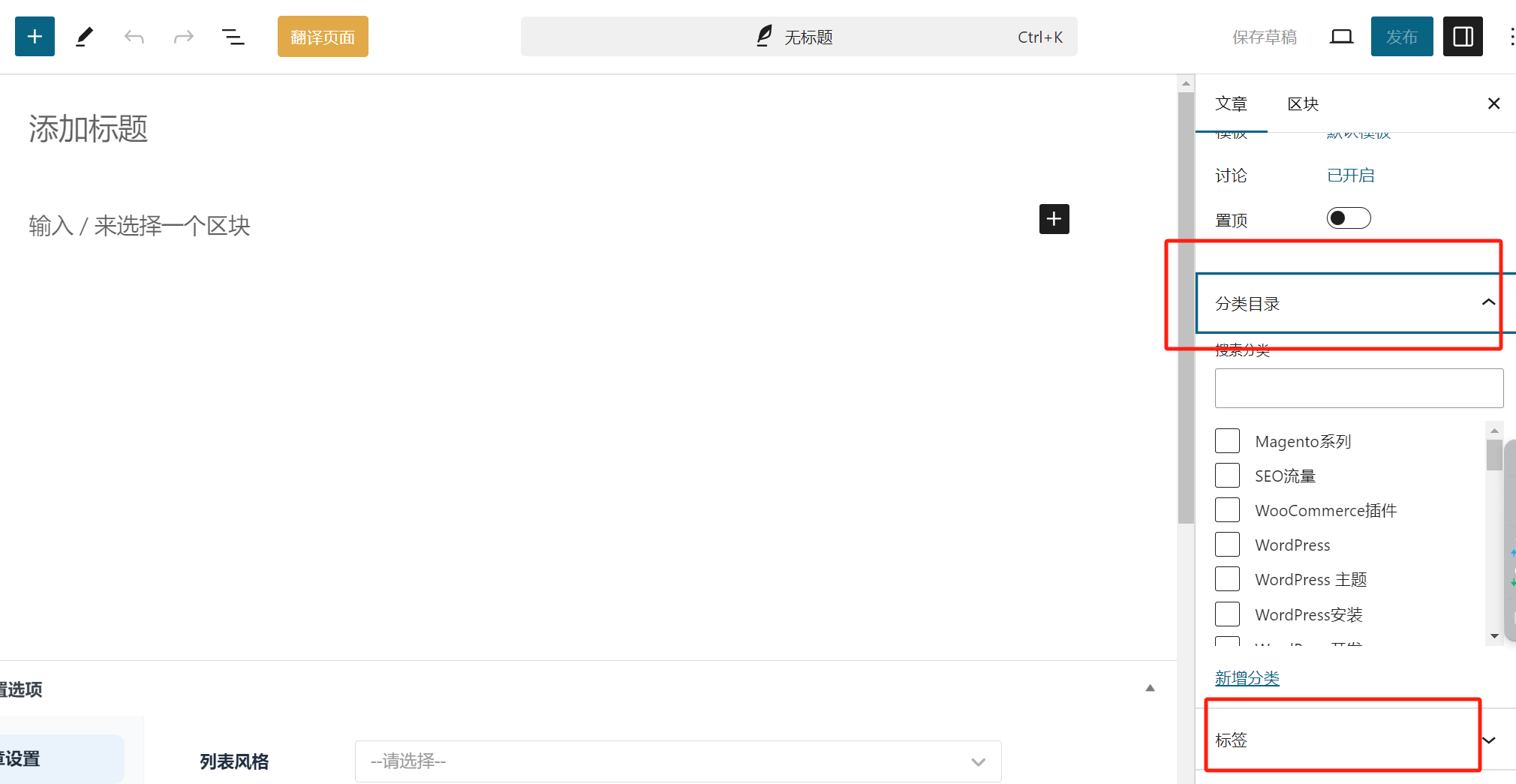Click the undo arrow
Image resolution: width=1516 pixels, height=784 pixels.
click(134, 36)
